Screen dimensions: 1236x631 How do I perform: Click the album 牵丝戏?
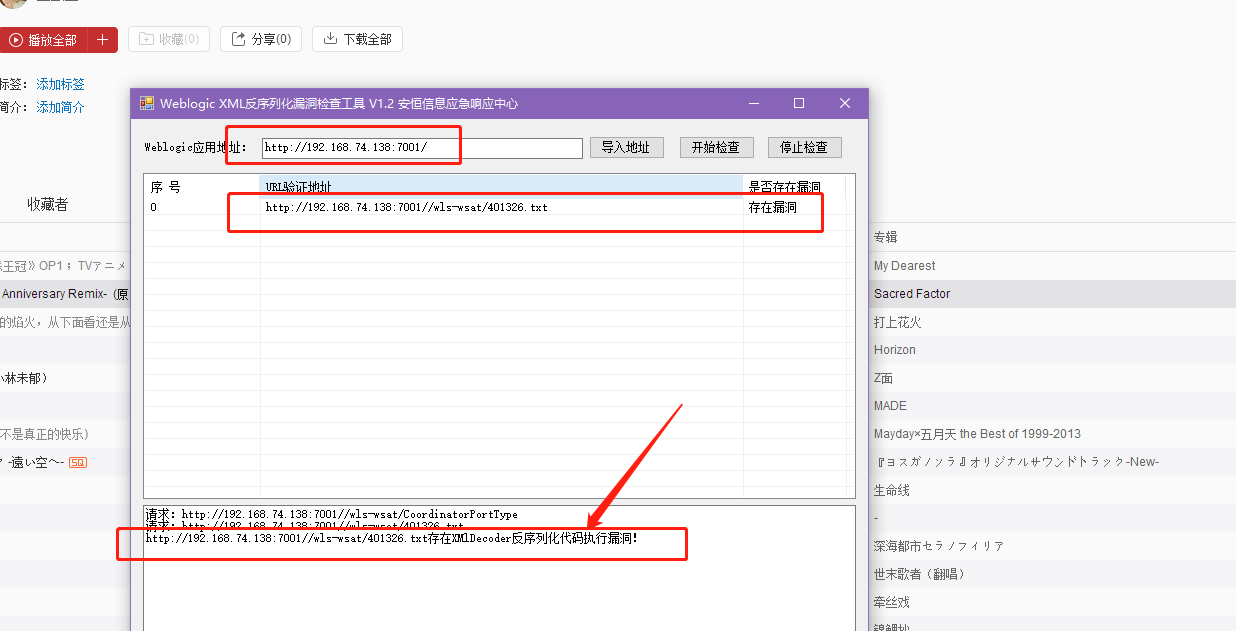click(x=891, y=602)
